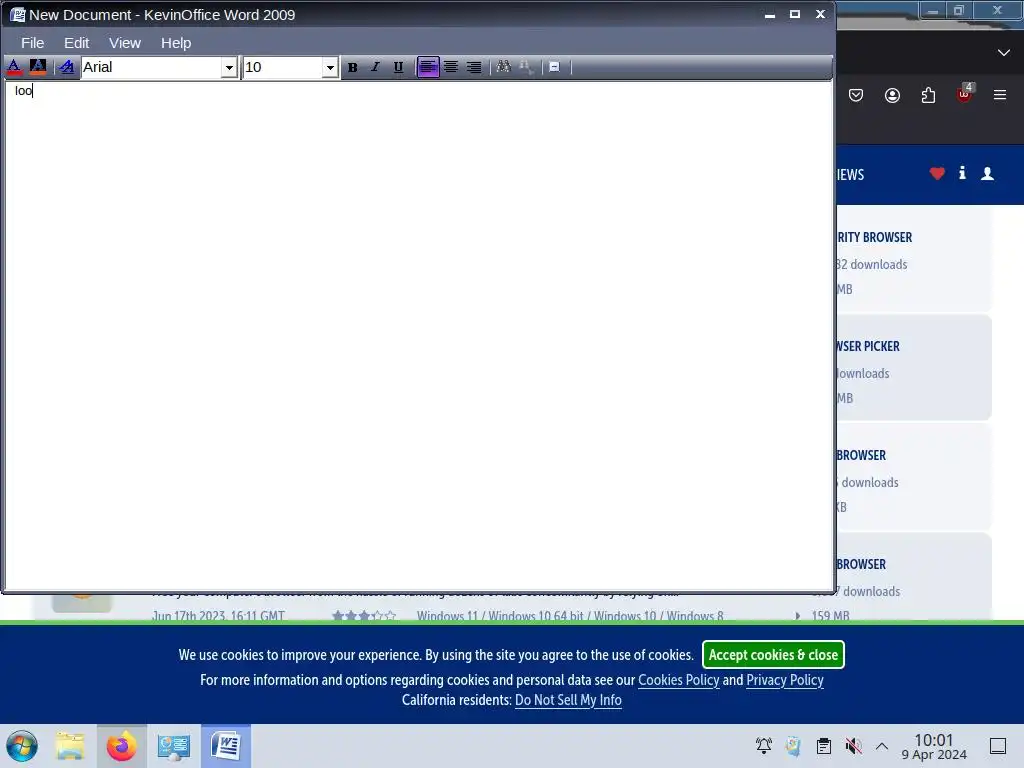
Task: Accept cookies and close the banner
Action: (x=773, y=655)
